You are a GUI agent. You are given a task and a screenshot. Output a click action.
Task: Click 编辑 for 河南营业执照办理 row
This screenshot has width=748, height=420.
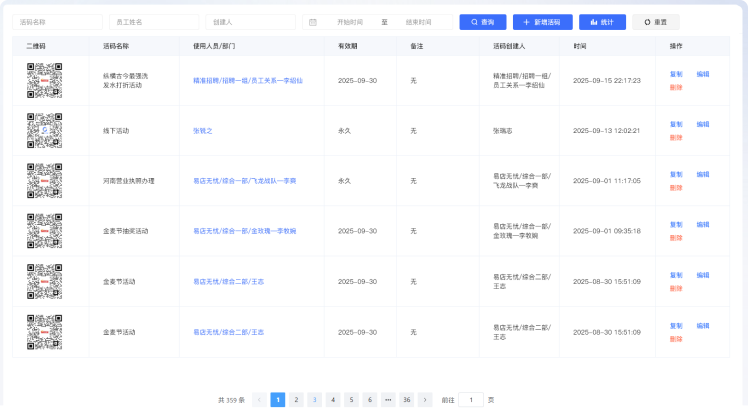click(703, 175)
